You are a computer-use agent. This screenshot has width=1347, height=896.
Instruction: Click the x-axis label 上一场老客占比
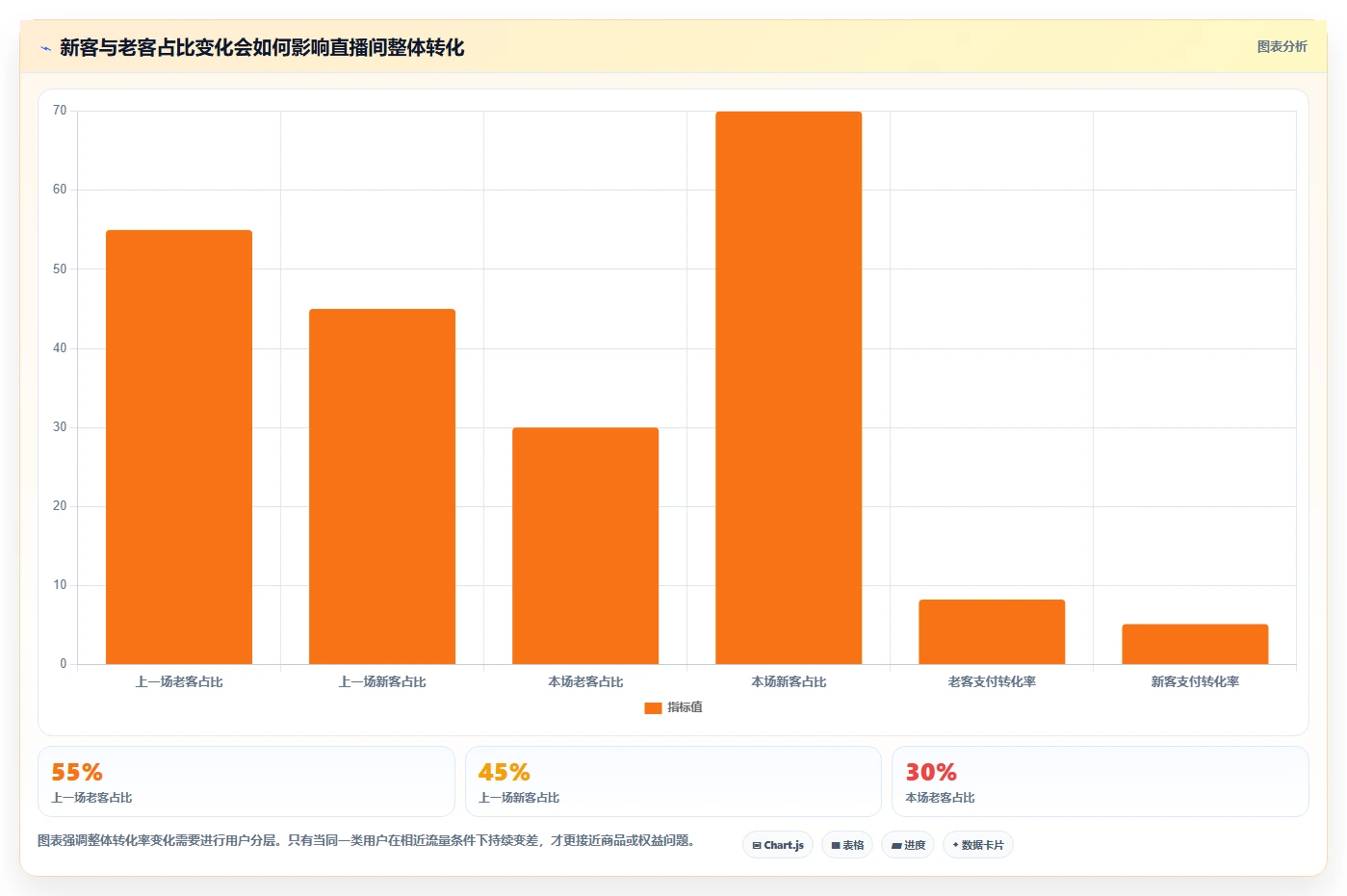(x=179, y=681)
